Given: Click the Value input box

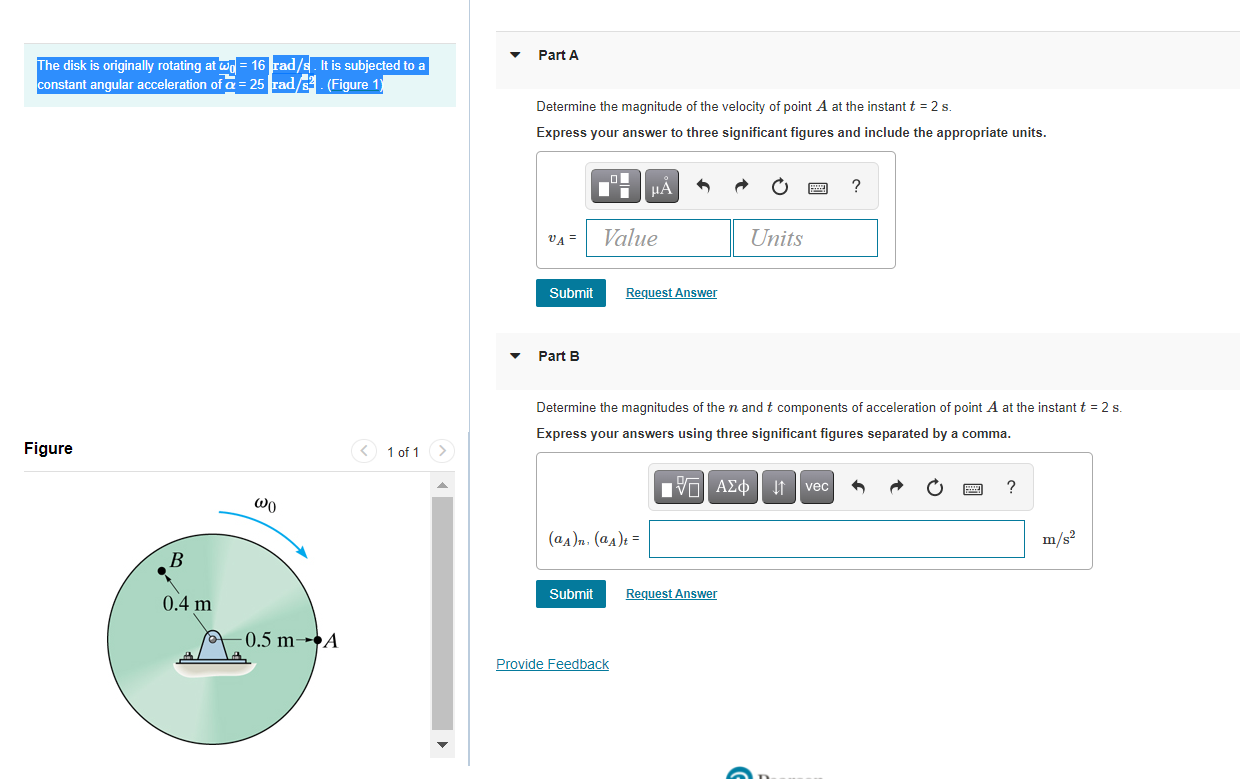Looking at the screenshot, I should [658, 238].
